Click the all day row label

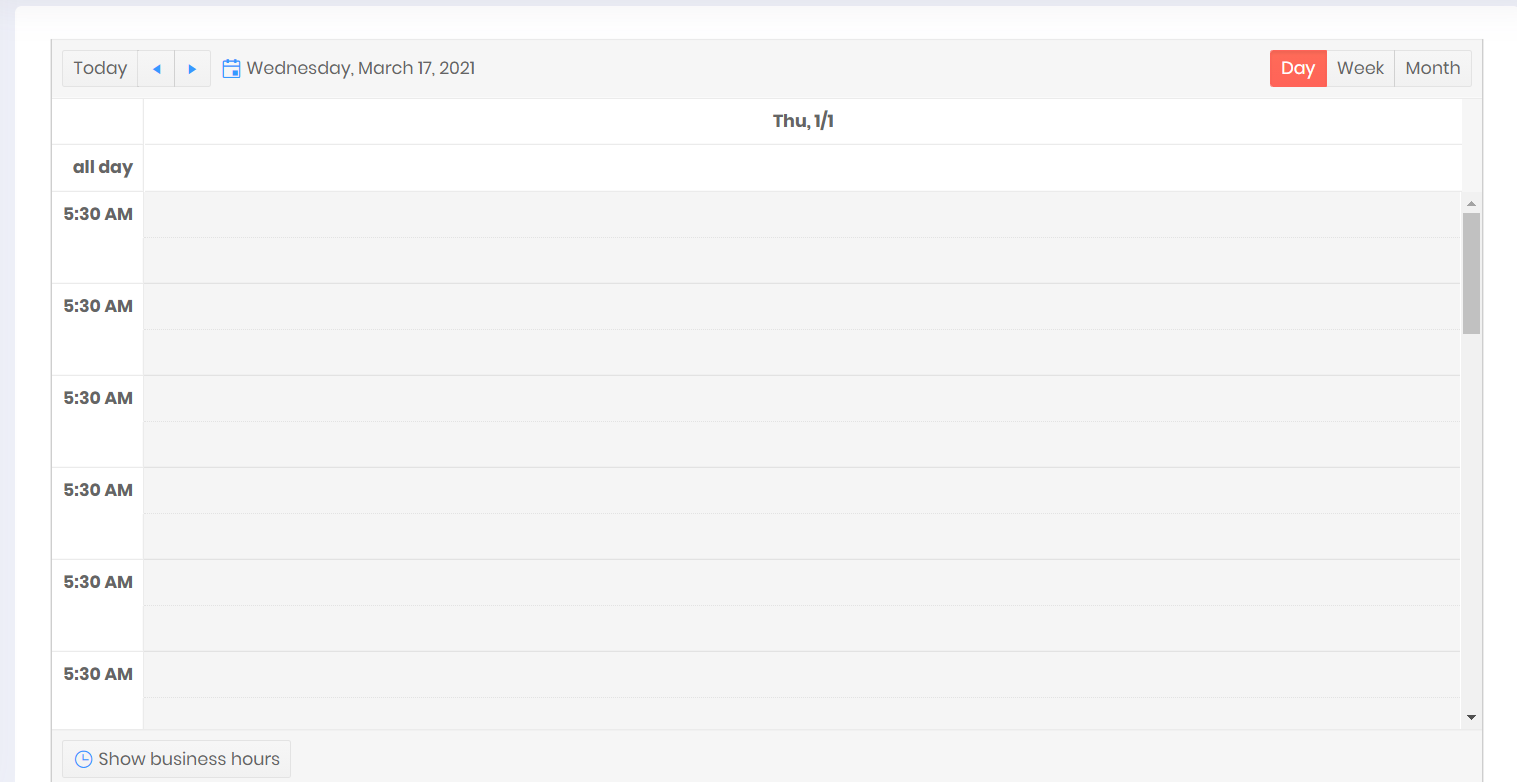tap(102, 168)
